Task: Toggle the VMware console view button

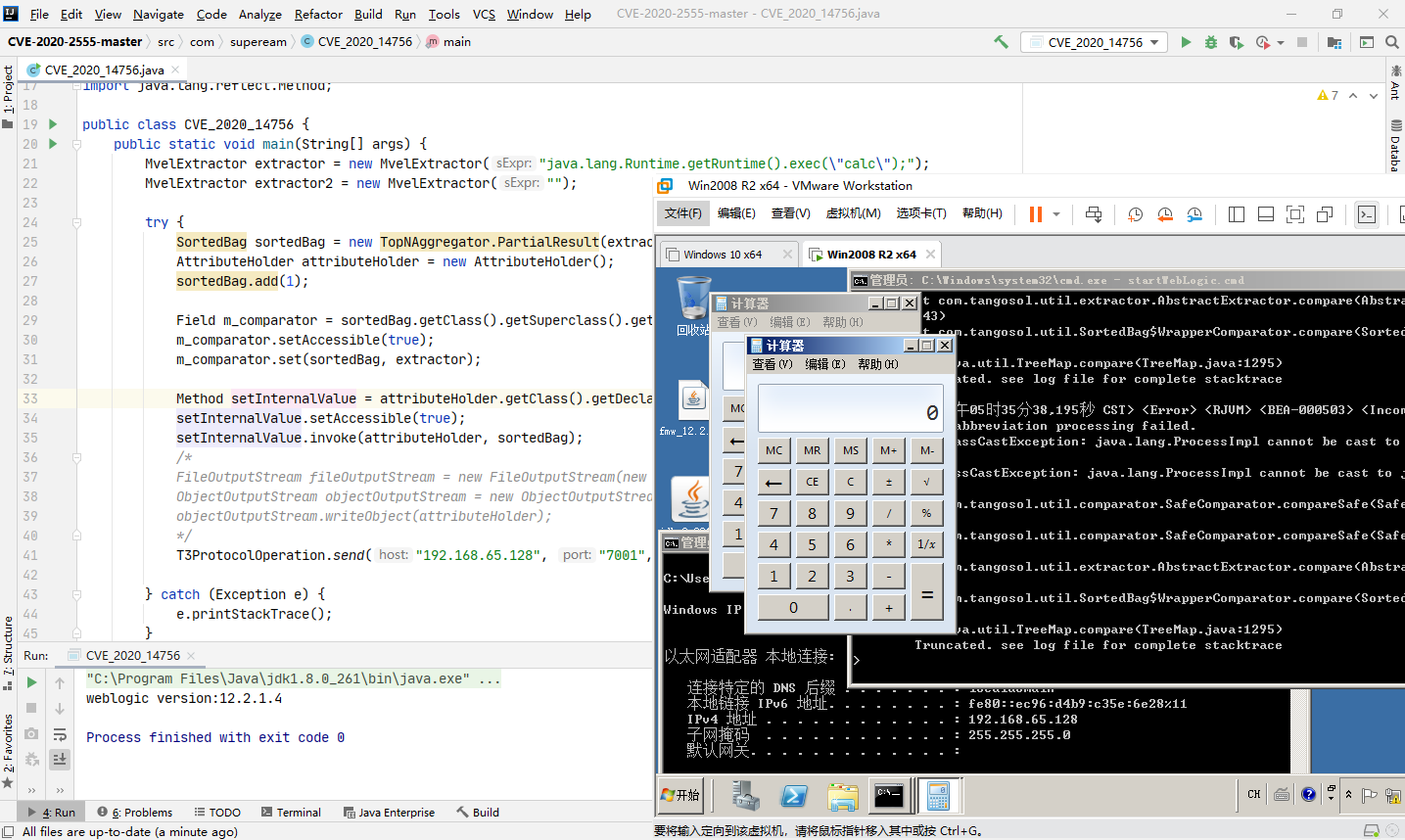Action: click(x=1367, y=214)
